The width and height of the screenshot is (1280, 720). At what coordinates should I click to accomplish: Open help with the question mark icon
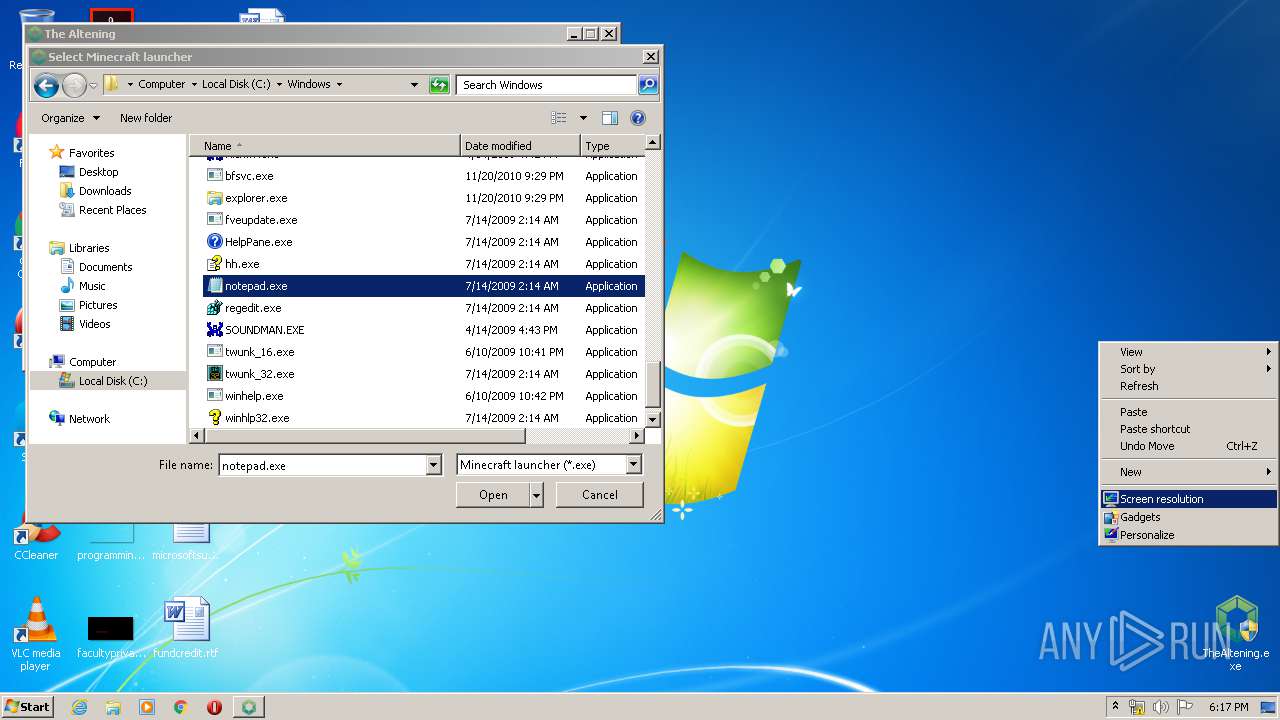pyautogui.click(x=638, y=118)
